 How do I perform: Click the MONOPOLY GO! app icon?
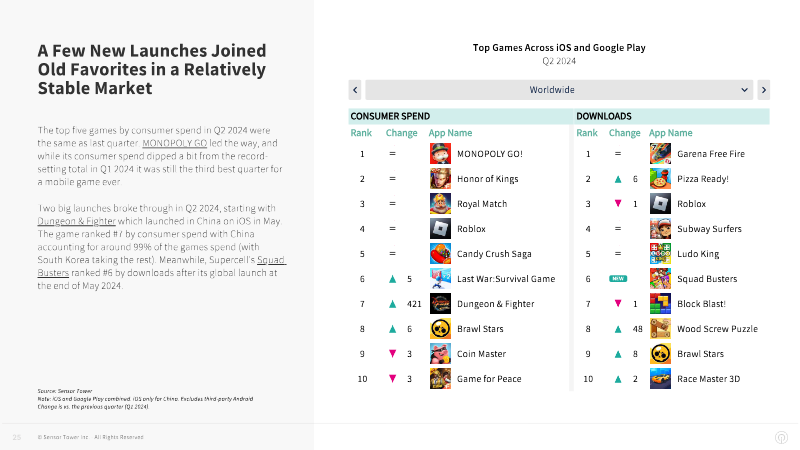click(x=440, y=154)
